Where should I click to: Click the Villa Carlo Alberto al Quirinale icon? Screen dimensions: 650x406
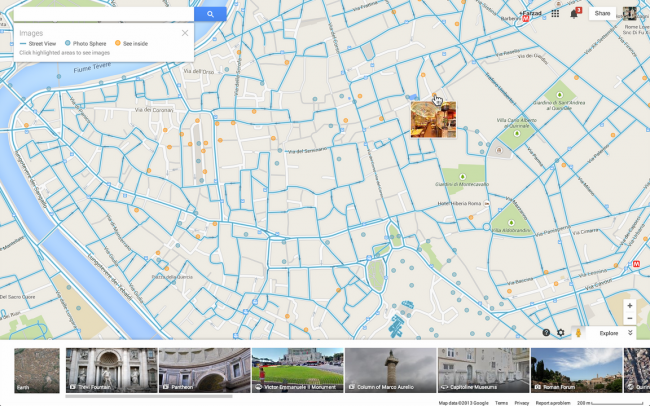(517, 134)
